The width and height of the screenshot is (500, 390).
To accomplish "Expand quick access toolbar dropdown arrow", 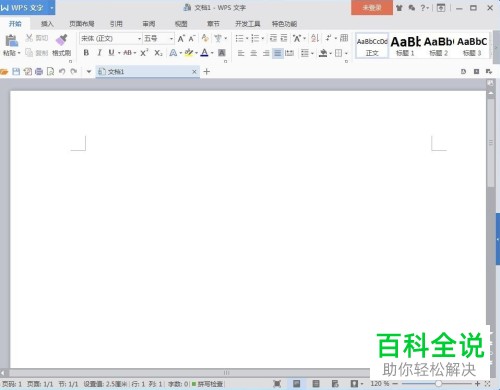I will click(x=89, y=71).
